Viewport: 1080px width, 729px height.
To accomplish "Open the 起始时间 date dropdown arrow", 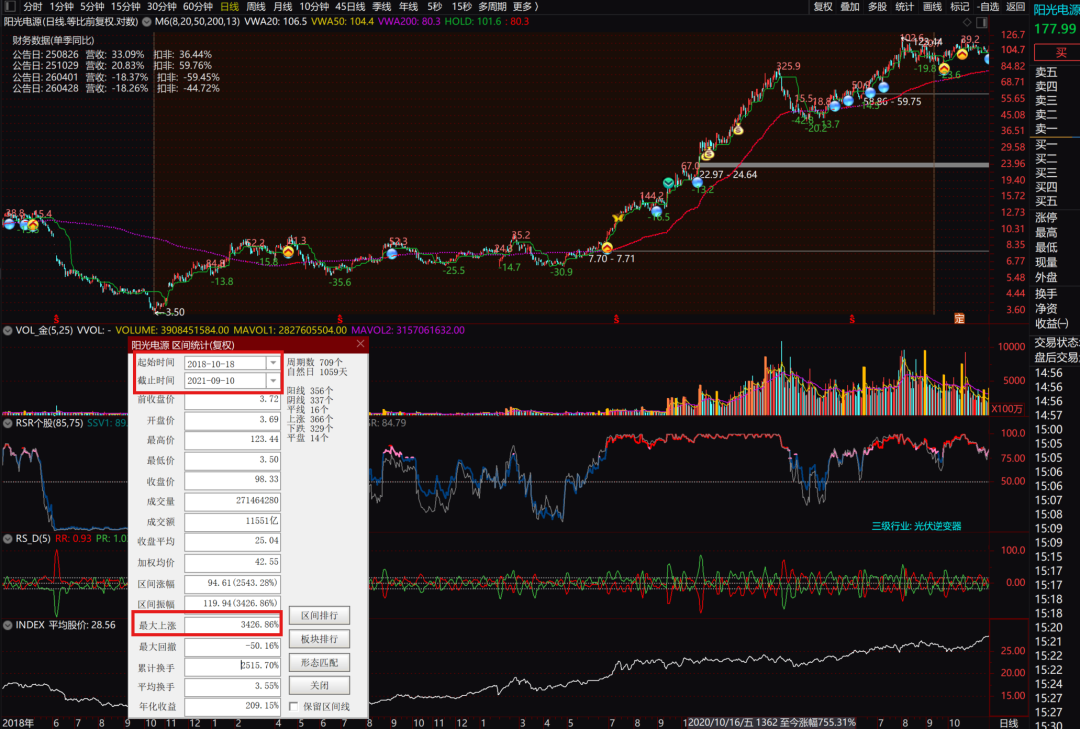I will click(x=273, y=363).
